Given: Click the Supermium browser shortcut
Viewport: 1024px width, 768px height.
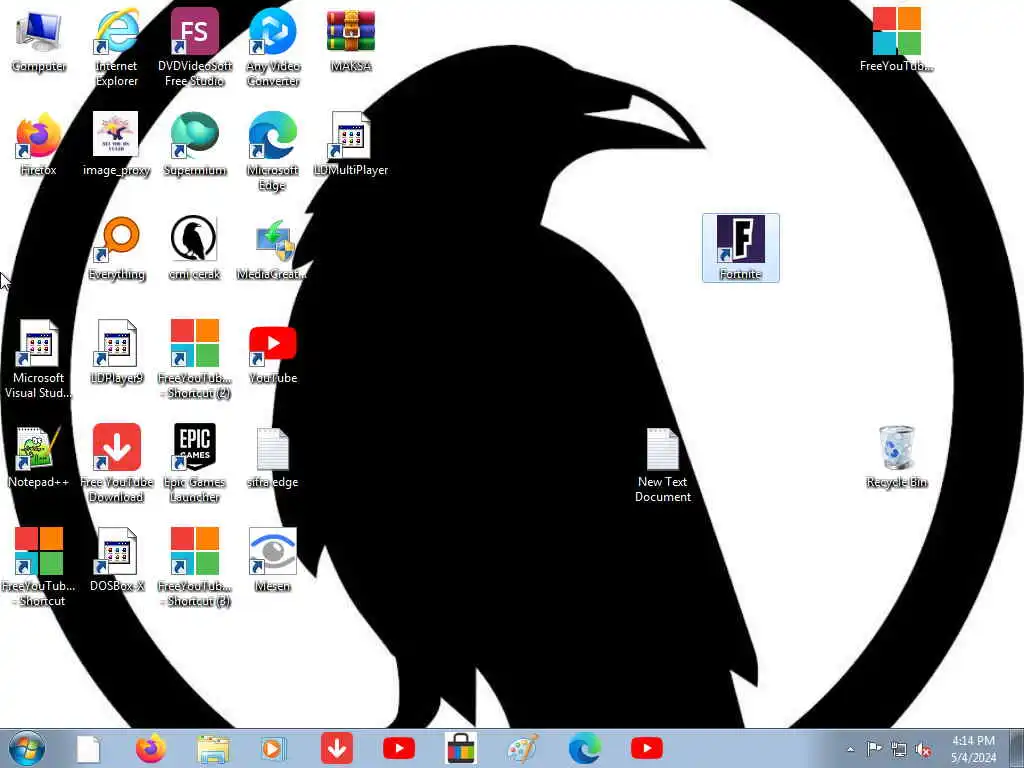Looking at the screenshot, I should 195,144.
